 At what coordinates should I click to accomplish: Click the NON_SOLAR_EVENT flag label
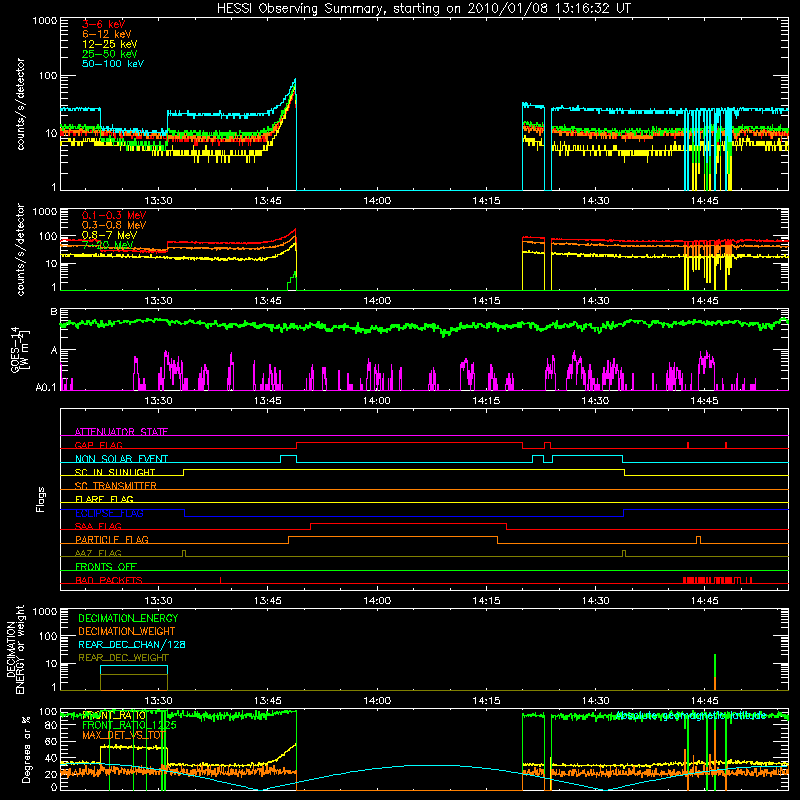pos(121,459)
